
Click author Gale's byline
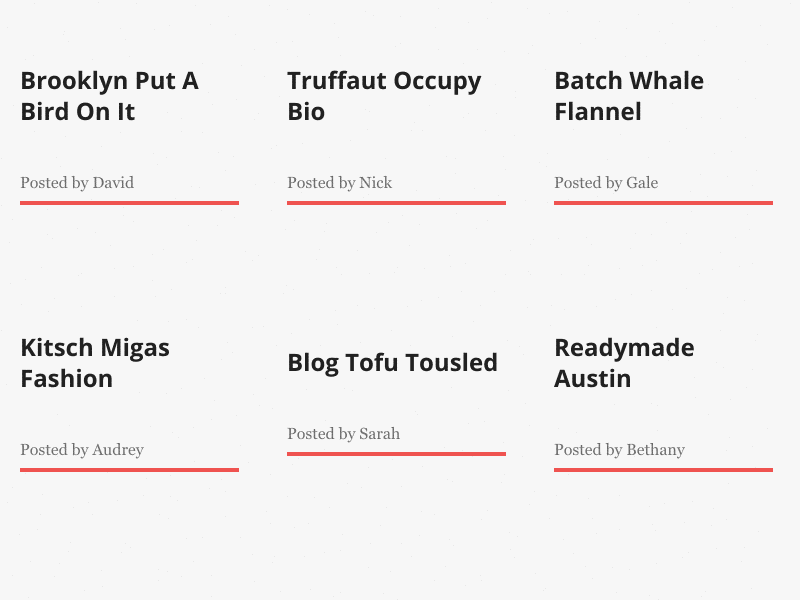[x=606, y=183]
